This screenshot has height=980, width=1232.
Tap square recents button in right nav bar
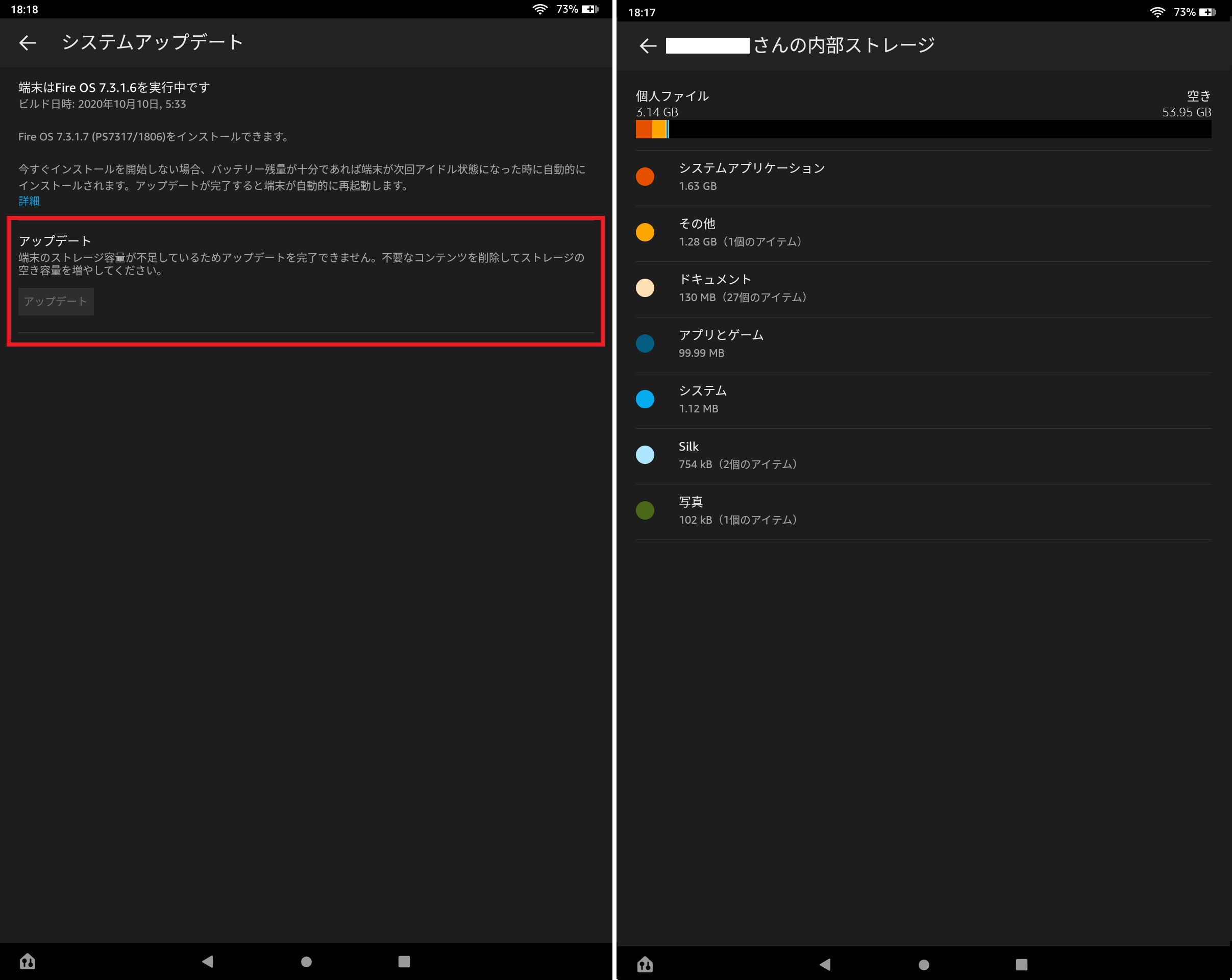click(1022, 965)
